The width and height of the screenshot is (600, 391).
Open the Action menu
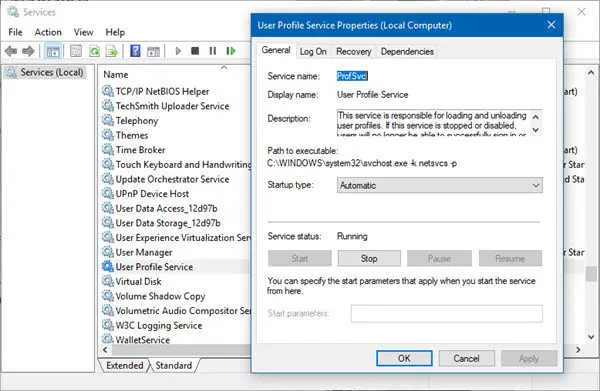click(x=48, y=32)
